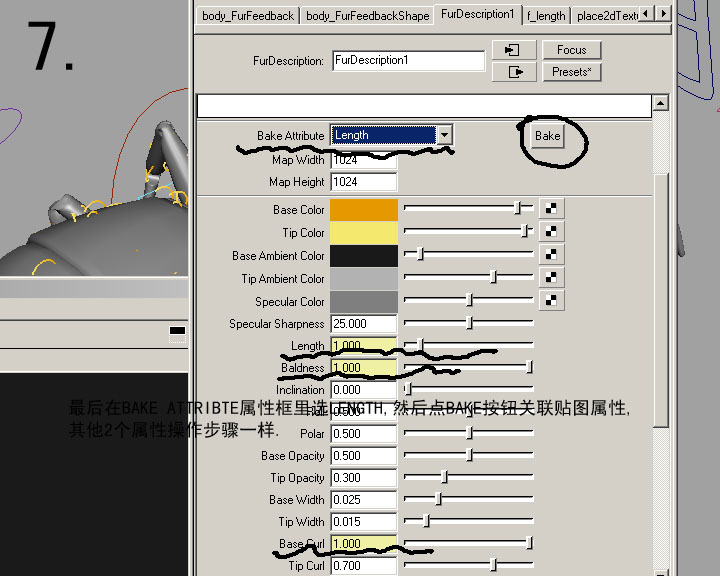Click the Tip Opacity slider handle
This screenshot has height=576, width=720.
click(444, 477)
